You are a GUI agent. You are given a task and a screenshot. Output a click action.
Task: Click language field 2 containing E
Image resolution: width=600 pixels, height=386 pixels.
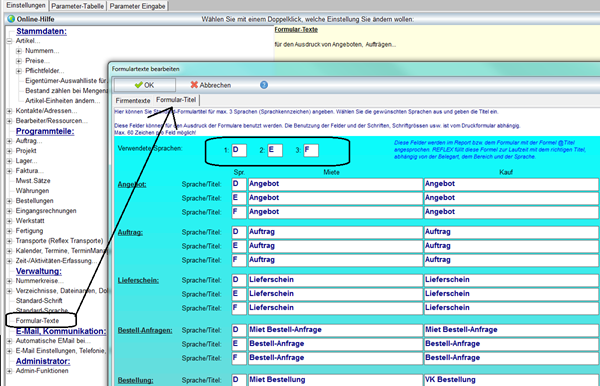coord(275,150)
